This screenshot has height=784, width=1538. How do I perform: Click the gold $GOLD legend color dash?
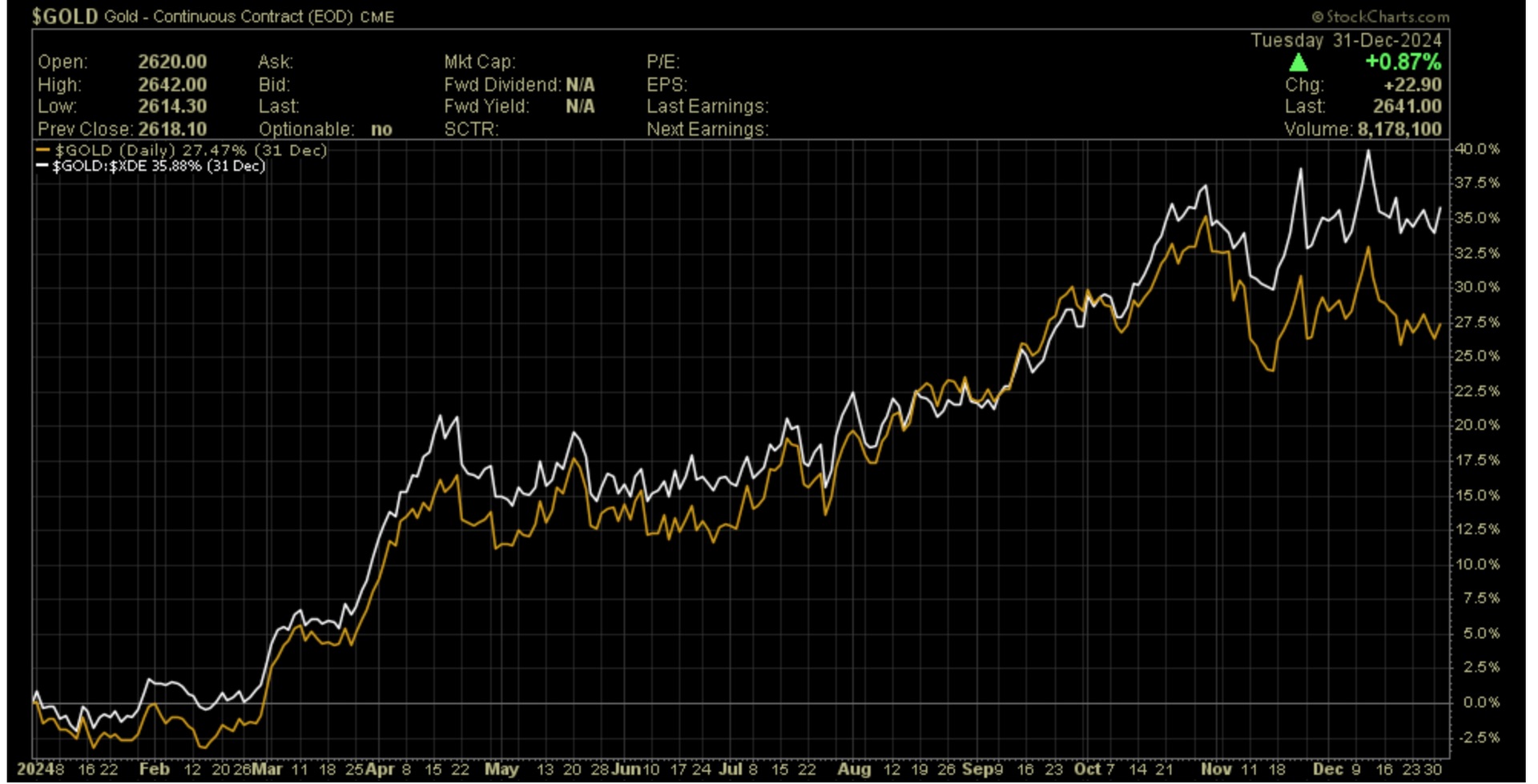click(x=43, y=151)
